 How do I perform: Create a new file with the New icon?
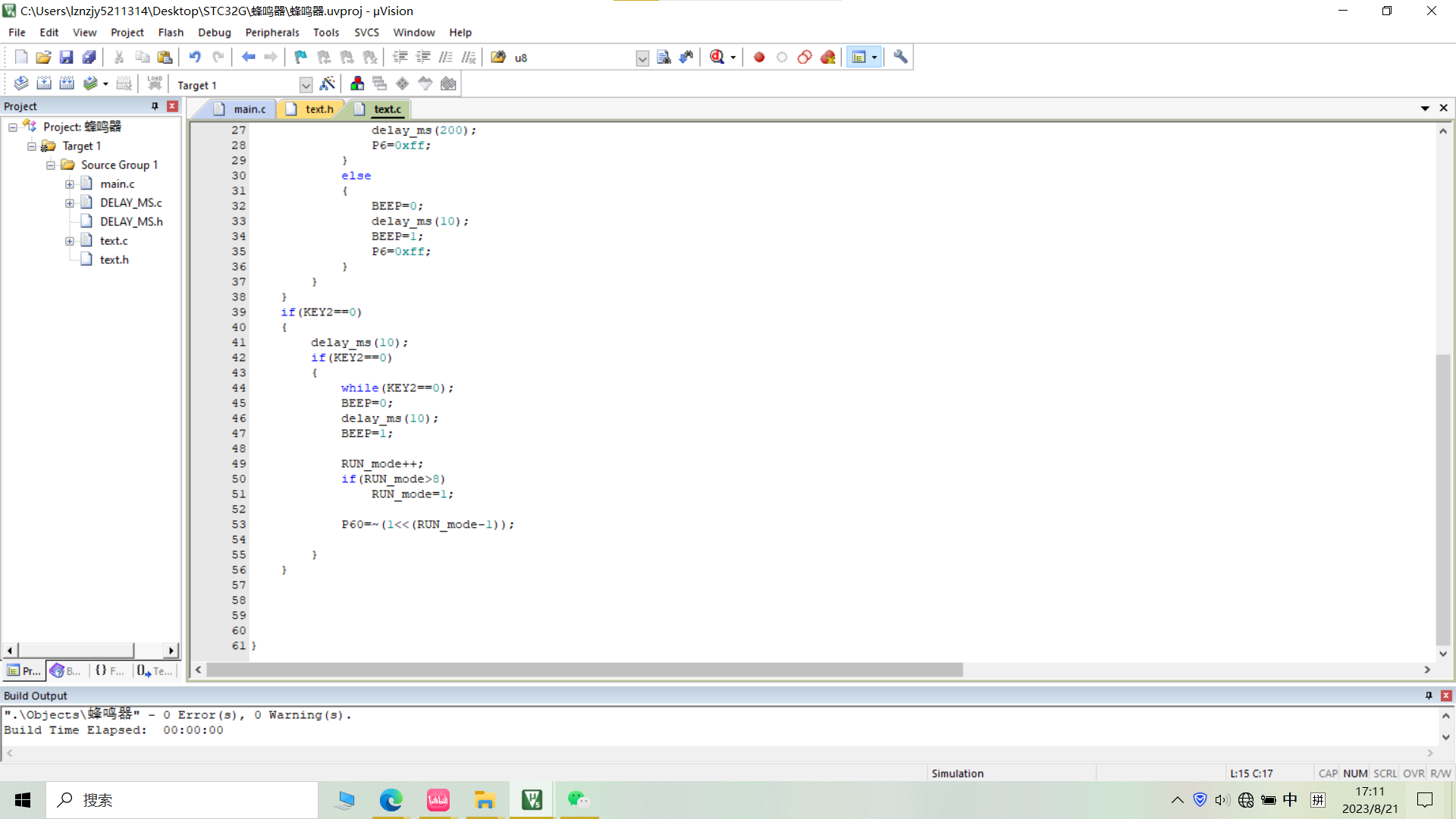[21, 57]
